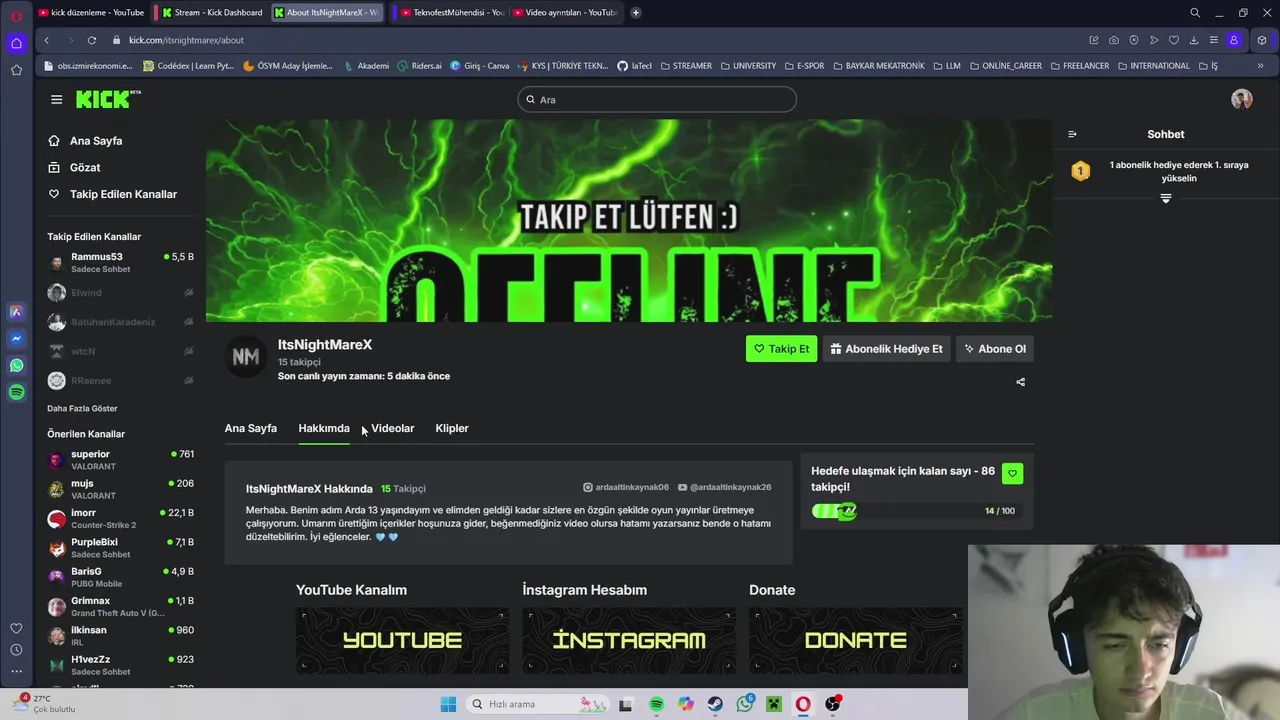Open Opera account profile icon
This screenshot has width=1280, height=720.
(x=1234, y=40)
